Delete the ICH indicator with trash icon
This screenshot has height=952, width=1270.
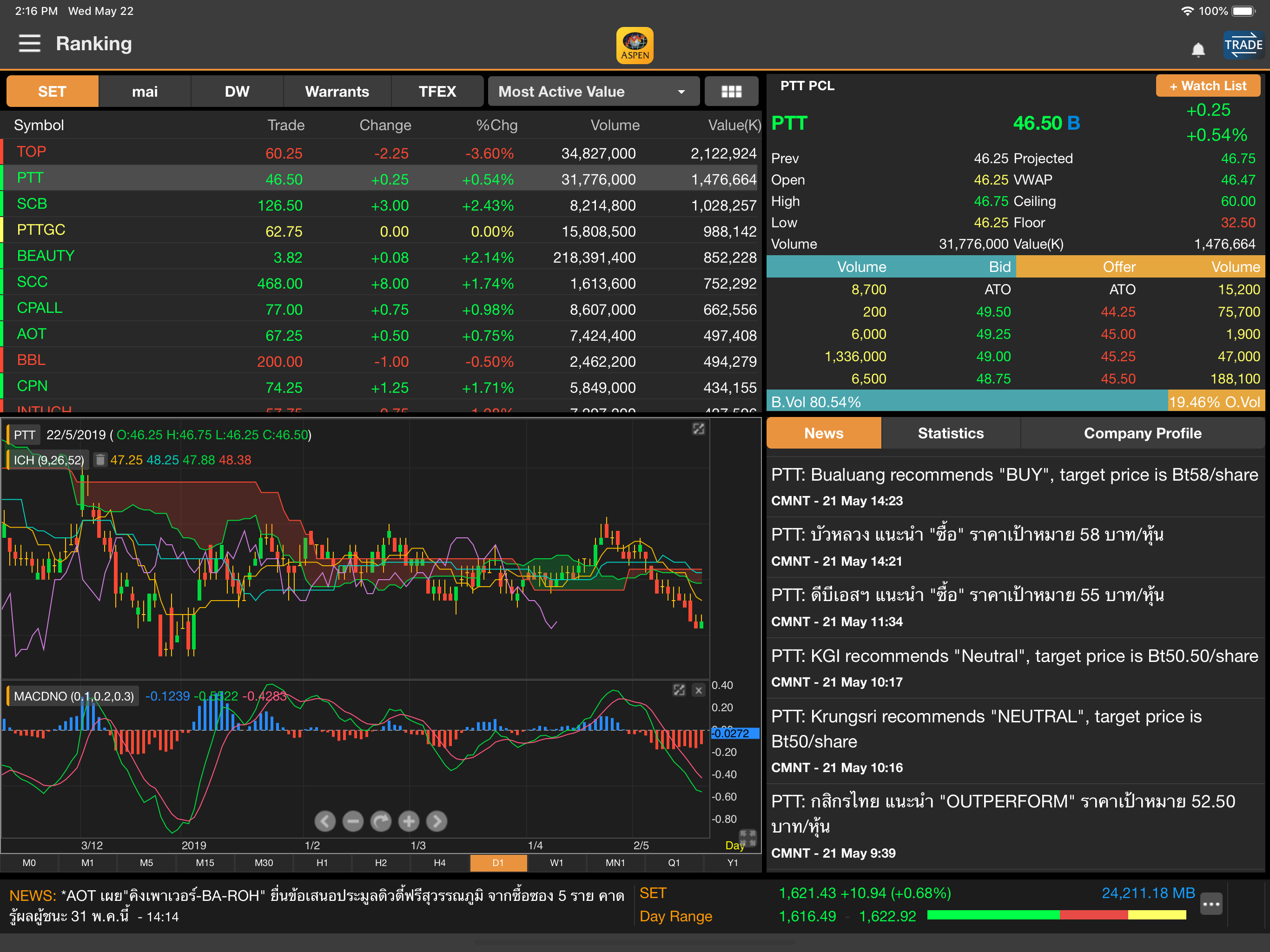(100, 460)
